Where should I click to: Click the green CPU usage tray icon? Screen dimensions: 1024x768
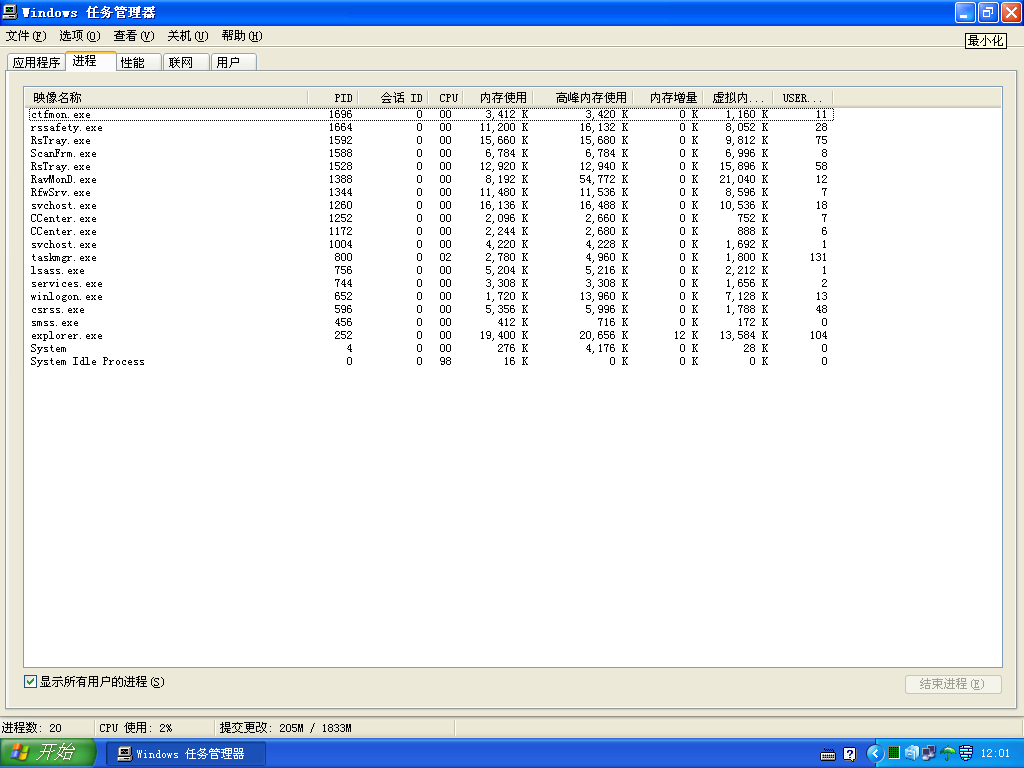tap(893, 753)
